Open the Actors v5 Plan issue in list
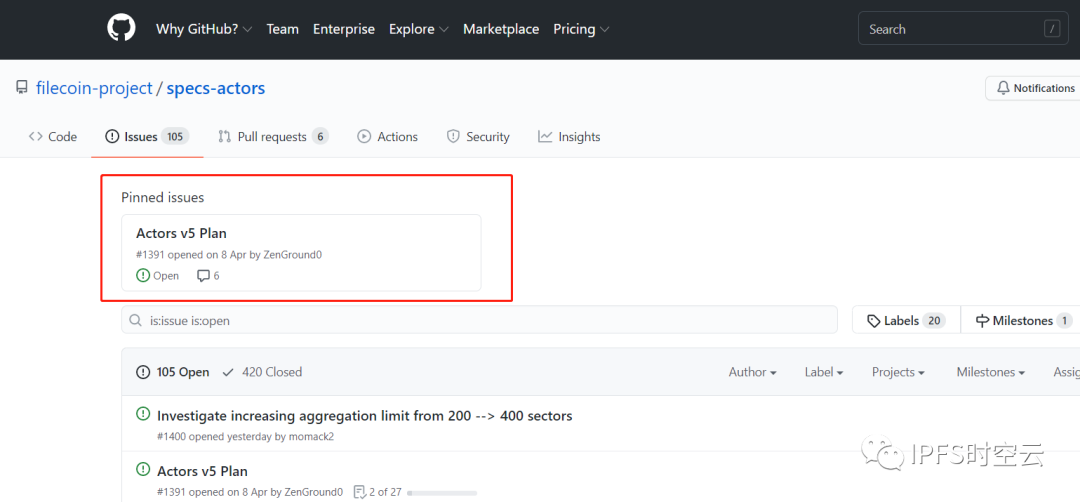1080x502 pixels. point(202,471)
